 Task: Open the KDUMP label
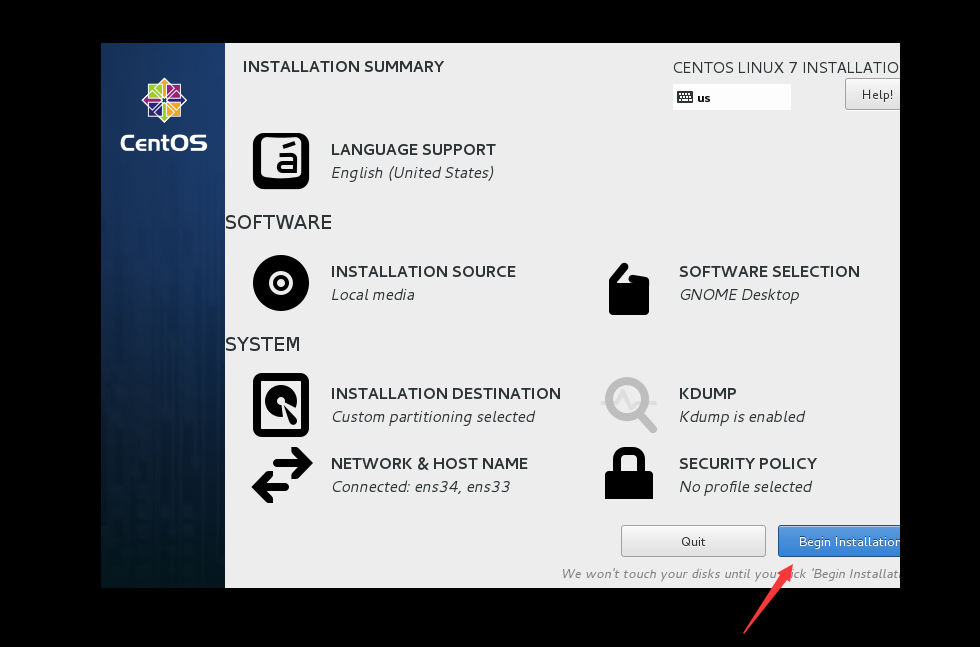click(x=708, y=393)
